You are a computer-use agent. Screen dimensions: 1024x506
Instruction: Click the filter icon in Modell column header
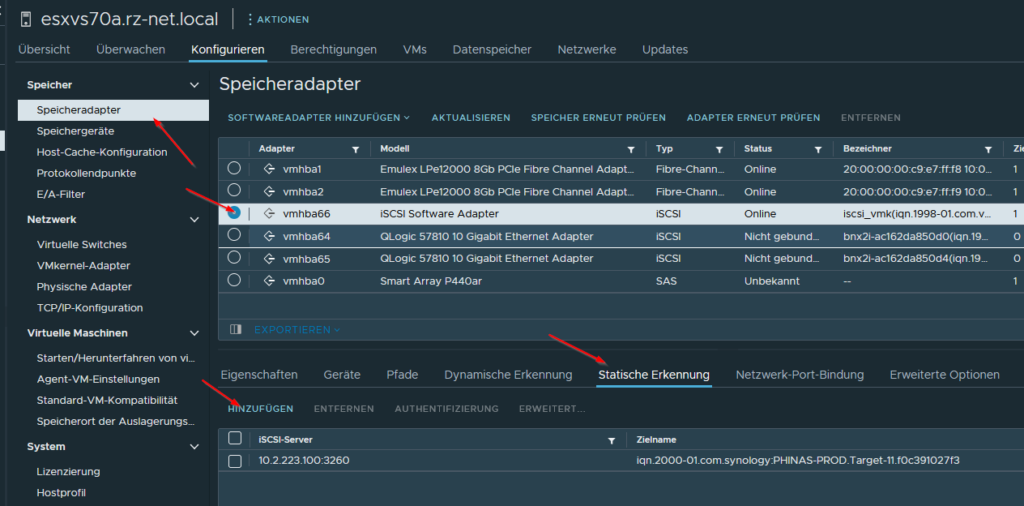coord(631,149)
